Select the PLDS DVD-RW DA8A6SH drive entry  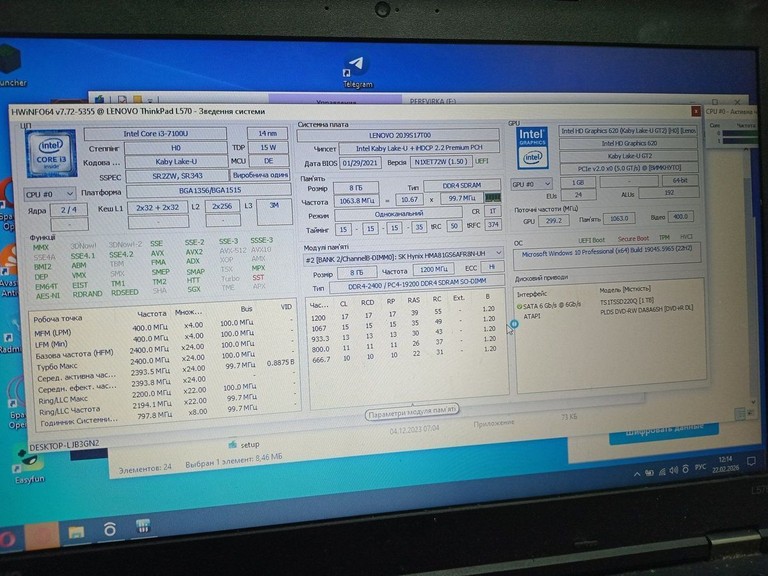pyautogui.click(x=647, y=309)
